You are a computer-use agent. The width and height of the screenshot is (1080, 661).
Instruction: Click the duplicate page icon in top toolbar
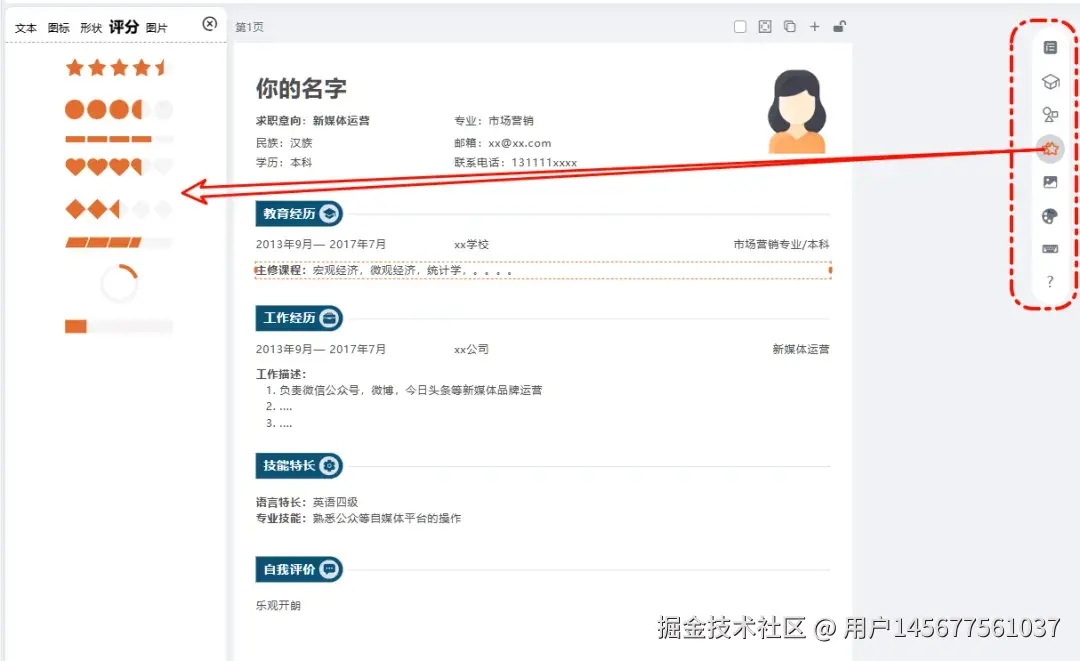point(789,26)
